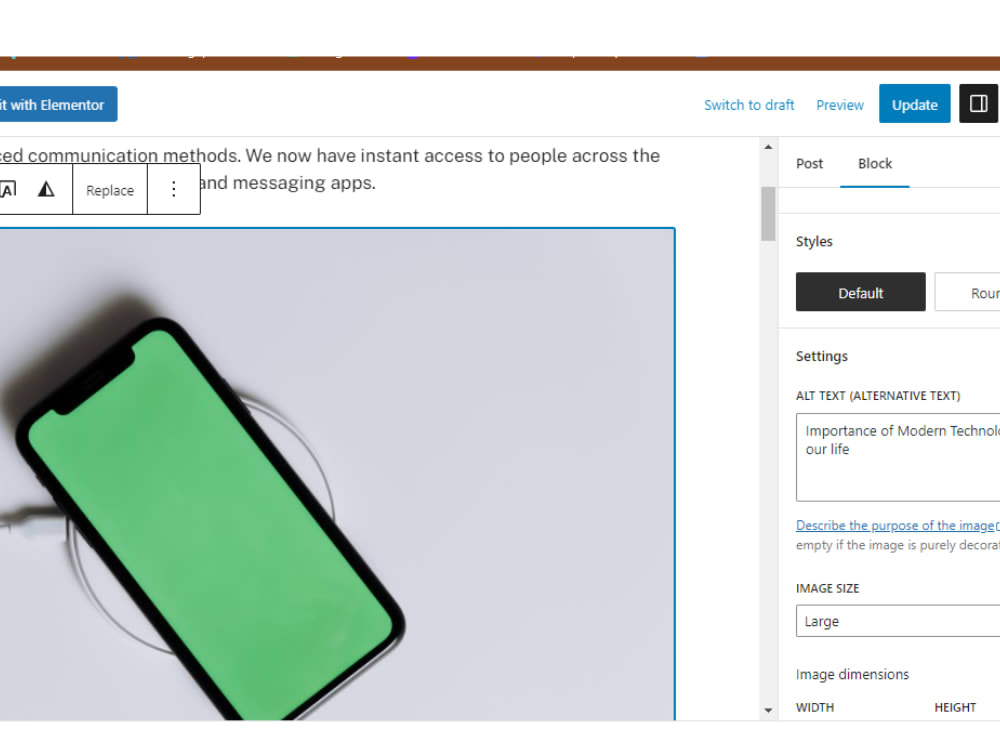Viewport: 1000px width, 750px height.
Task: Open the post Preview
Action: [839, 105]
